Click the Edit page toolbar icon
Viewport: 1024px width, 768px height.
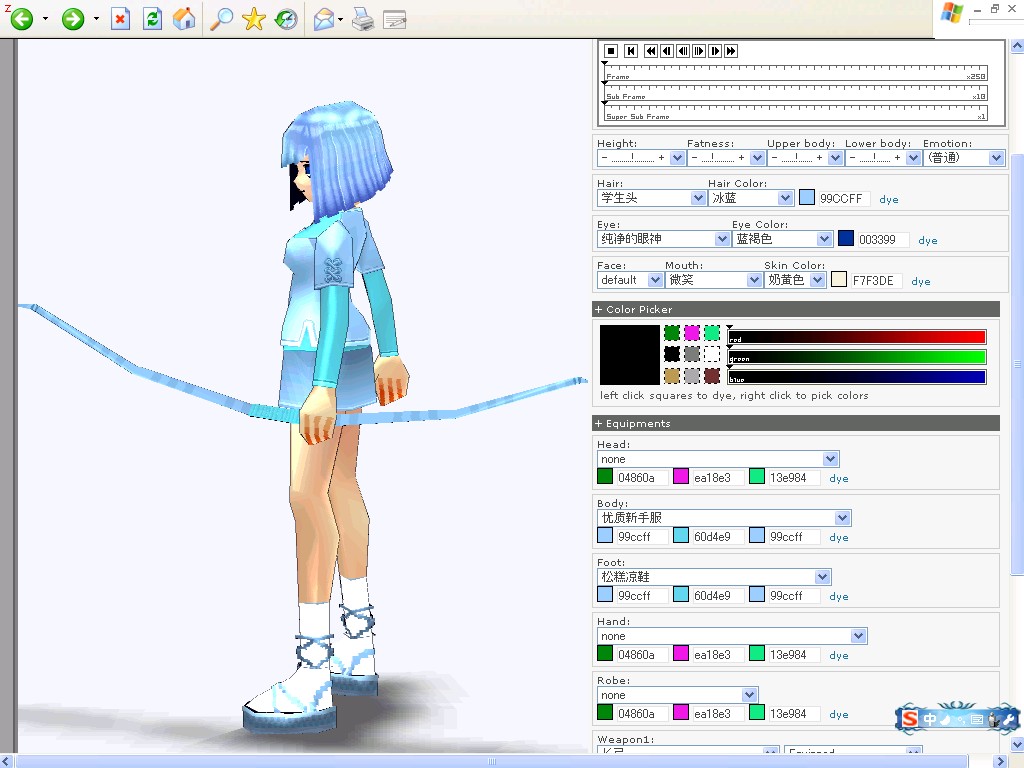pyautogui.click(x=394, y=20)
